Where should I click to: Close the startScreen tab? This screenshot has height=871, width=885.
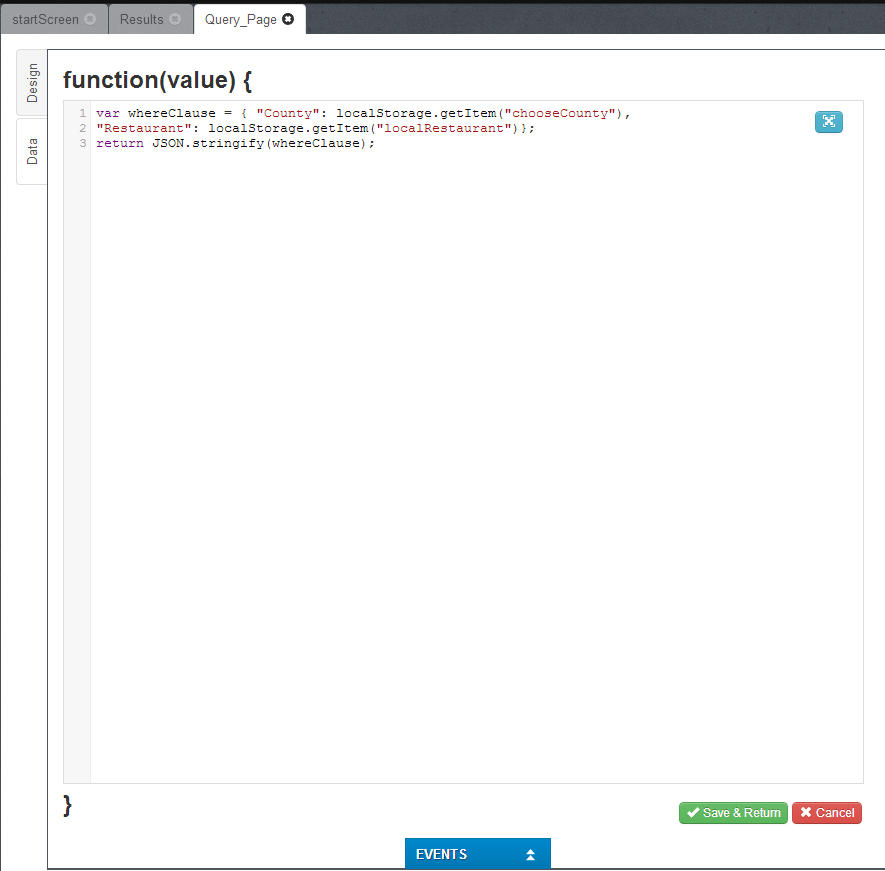click(x=91, y=19)
